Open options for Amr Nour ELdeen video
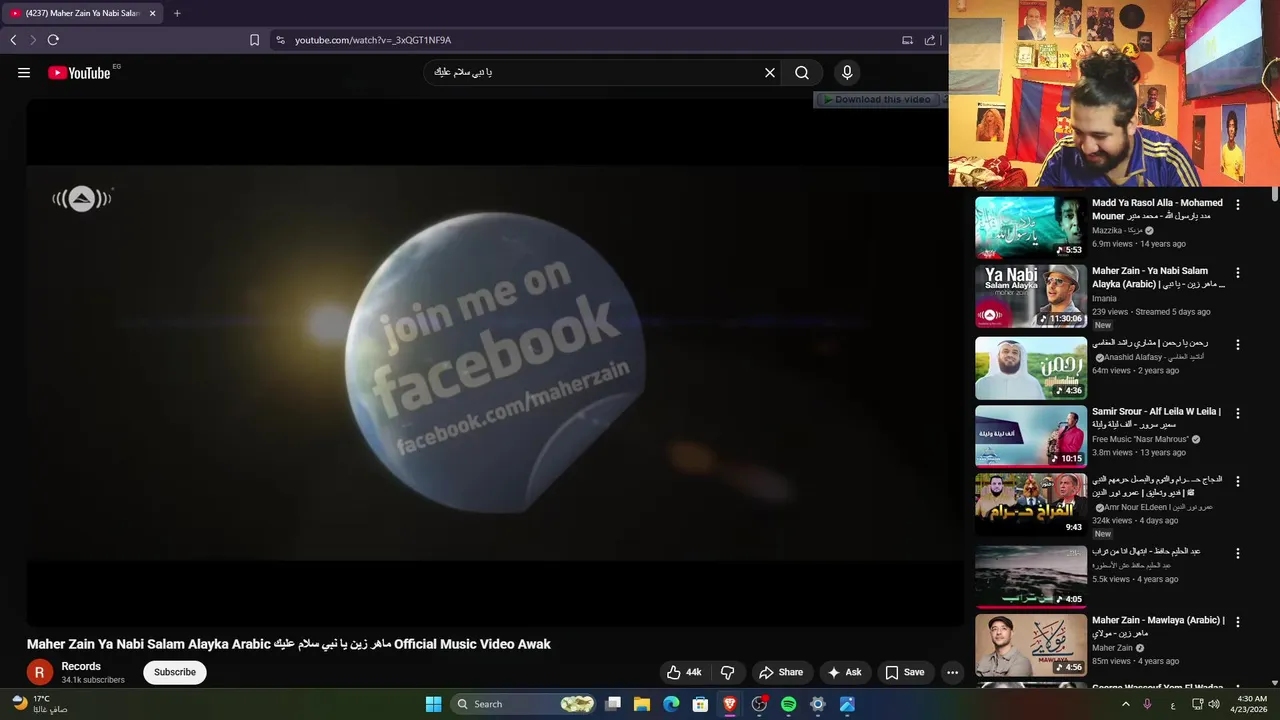The width and height of the screenshot is (1280, 720). pyautogui.click(x=1238, y=481)
